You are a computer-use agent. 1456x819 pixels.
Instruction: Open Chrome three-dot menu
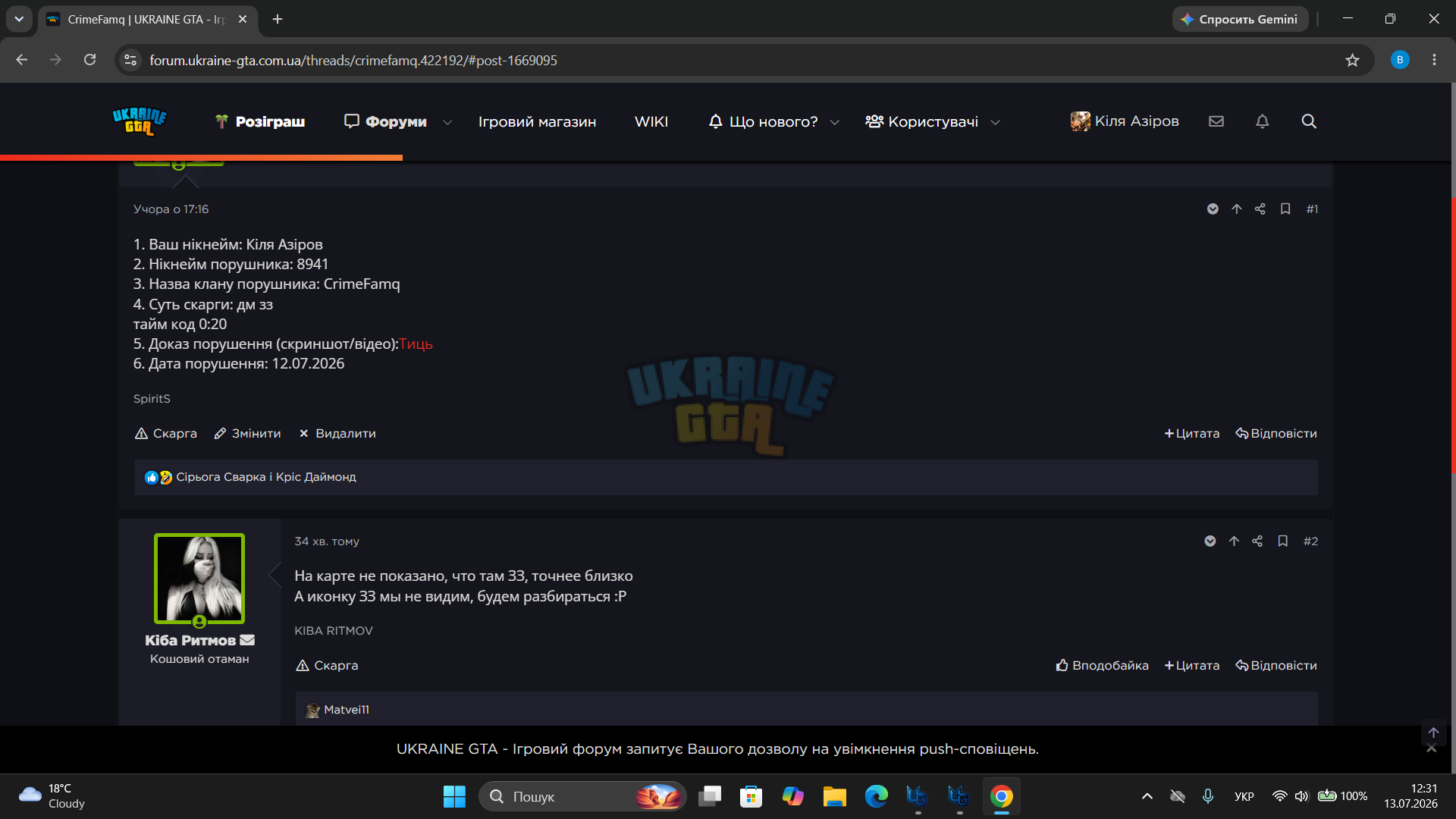pos(1434,60)
